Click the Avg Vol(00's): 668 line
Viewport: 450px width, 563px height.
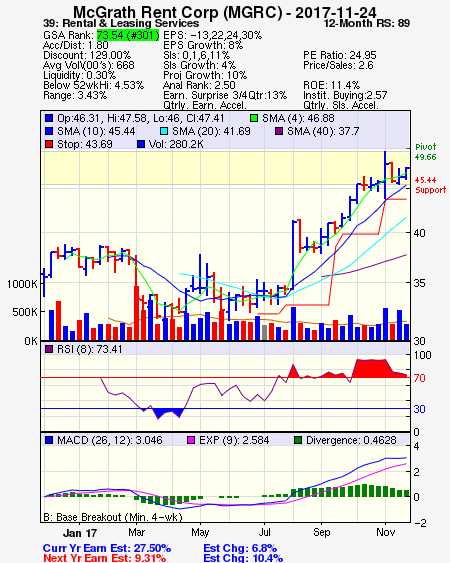click(89, 65)
